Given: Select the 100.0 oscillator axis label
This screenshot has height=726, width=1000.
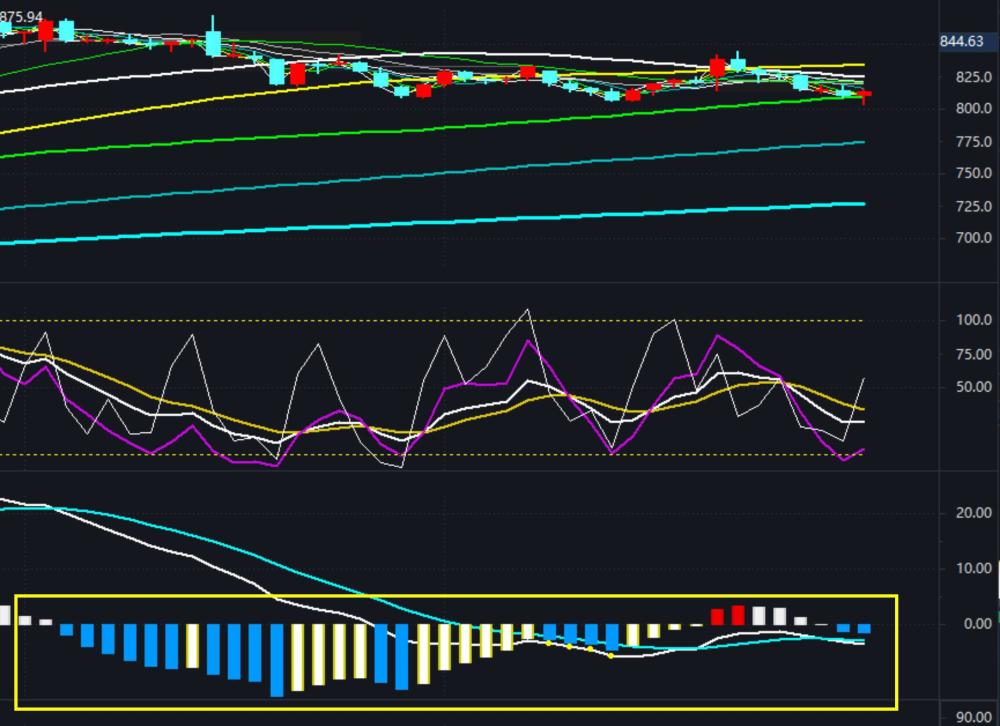Looking at the screenshot, I should click(x=973, y=320).
